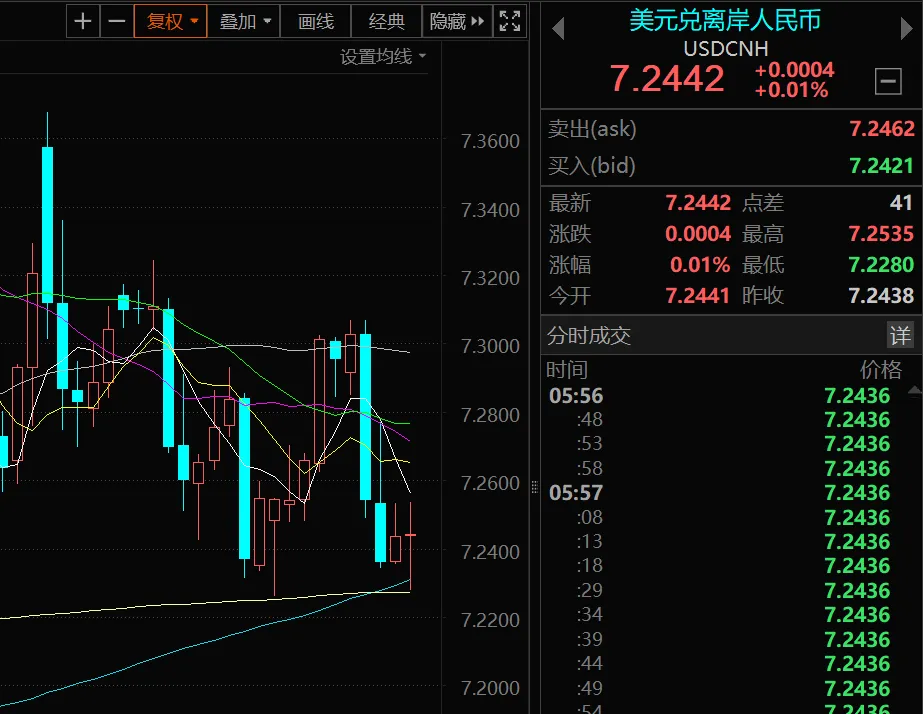
Task: Click 最低 value 7.2280
Action: click(x=881, y=264)
